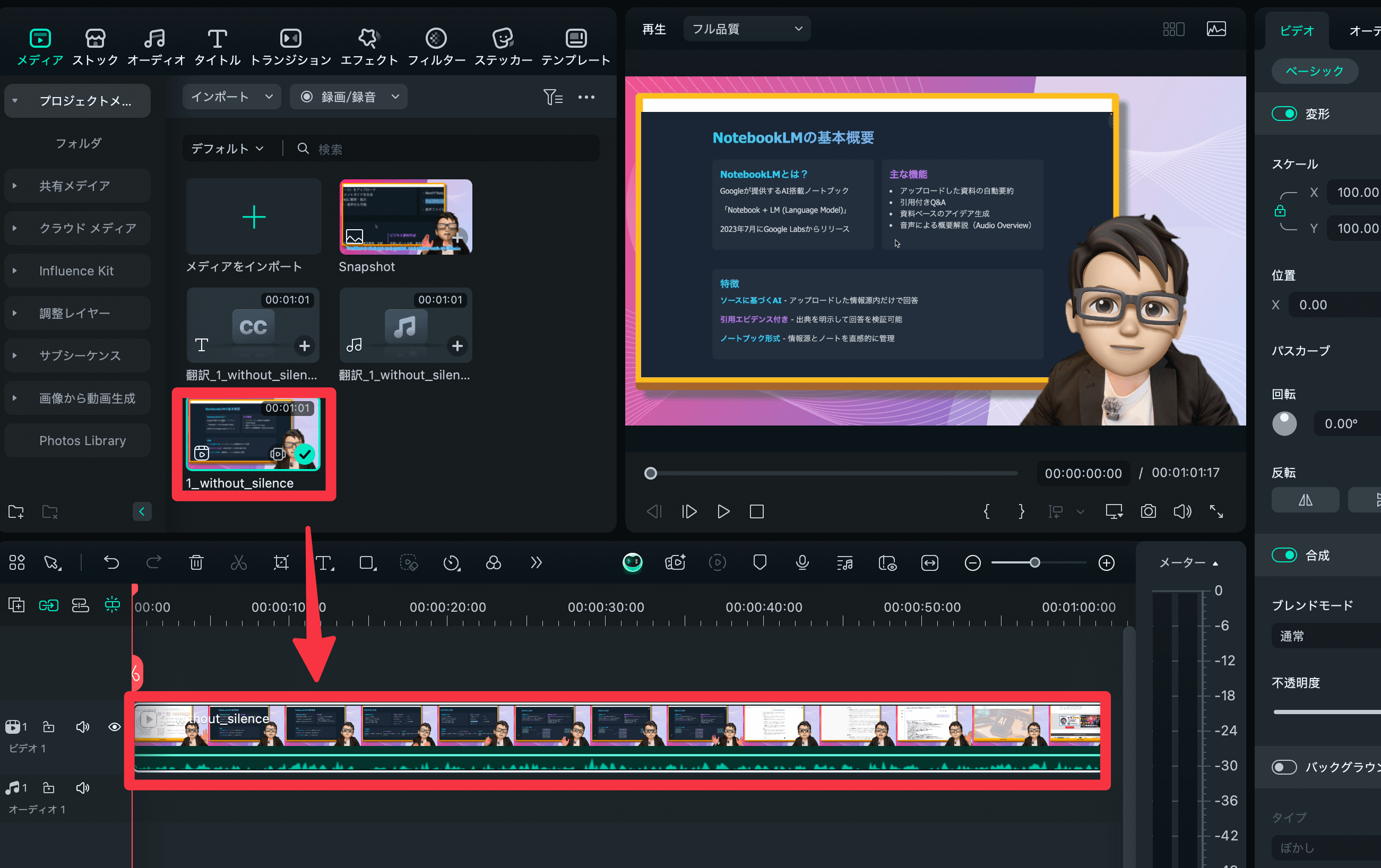1381x868 pixels.
Task: Click the undo arrow icon
Action: click(111, 562)
